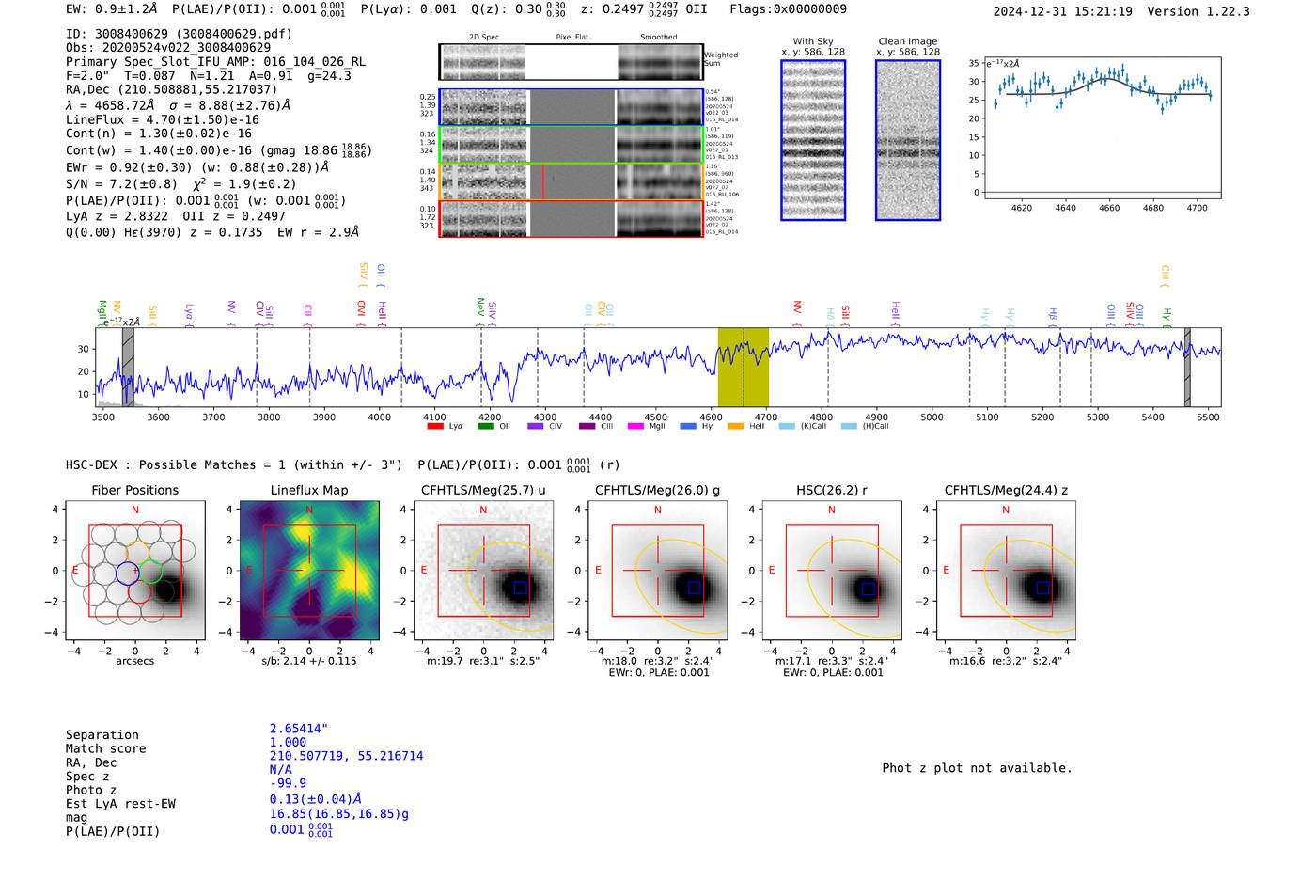Click the blue square in the HSC r cutout

coord(869,589)
